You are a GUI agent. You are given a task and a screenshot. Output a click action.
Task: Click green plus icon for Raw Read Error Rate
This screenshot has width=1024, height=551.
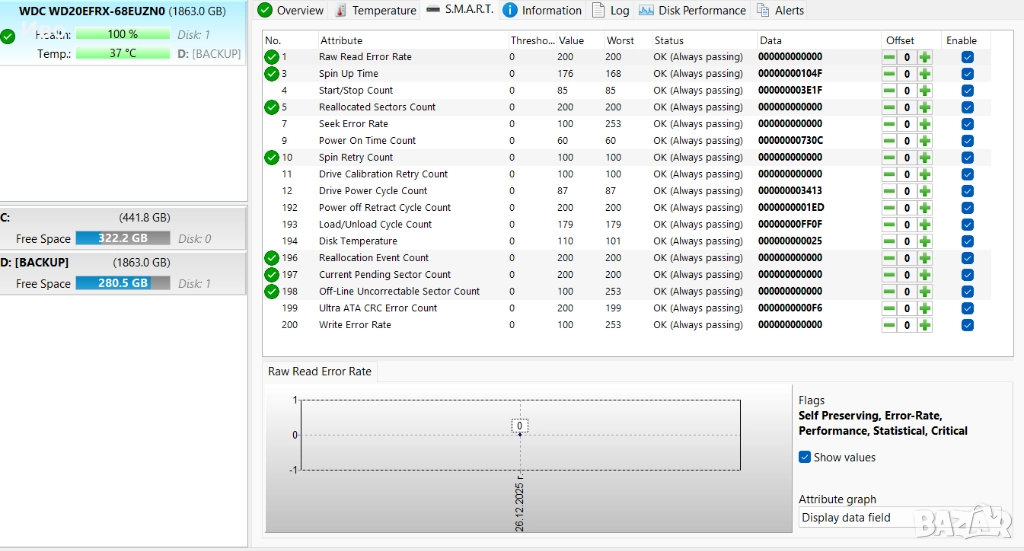click(925, 57)
